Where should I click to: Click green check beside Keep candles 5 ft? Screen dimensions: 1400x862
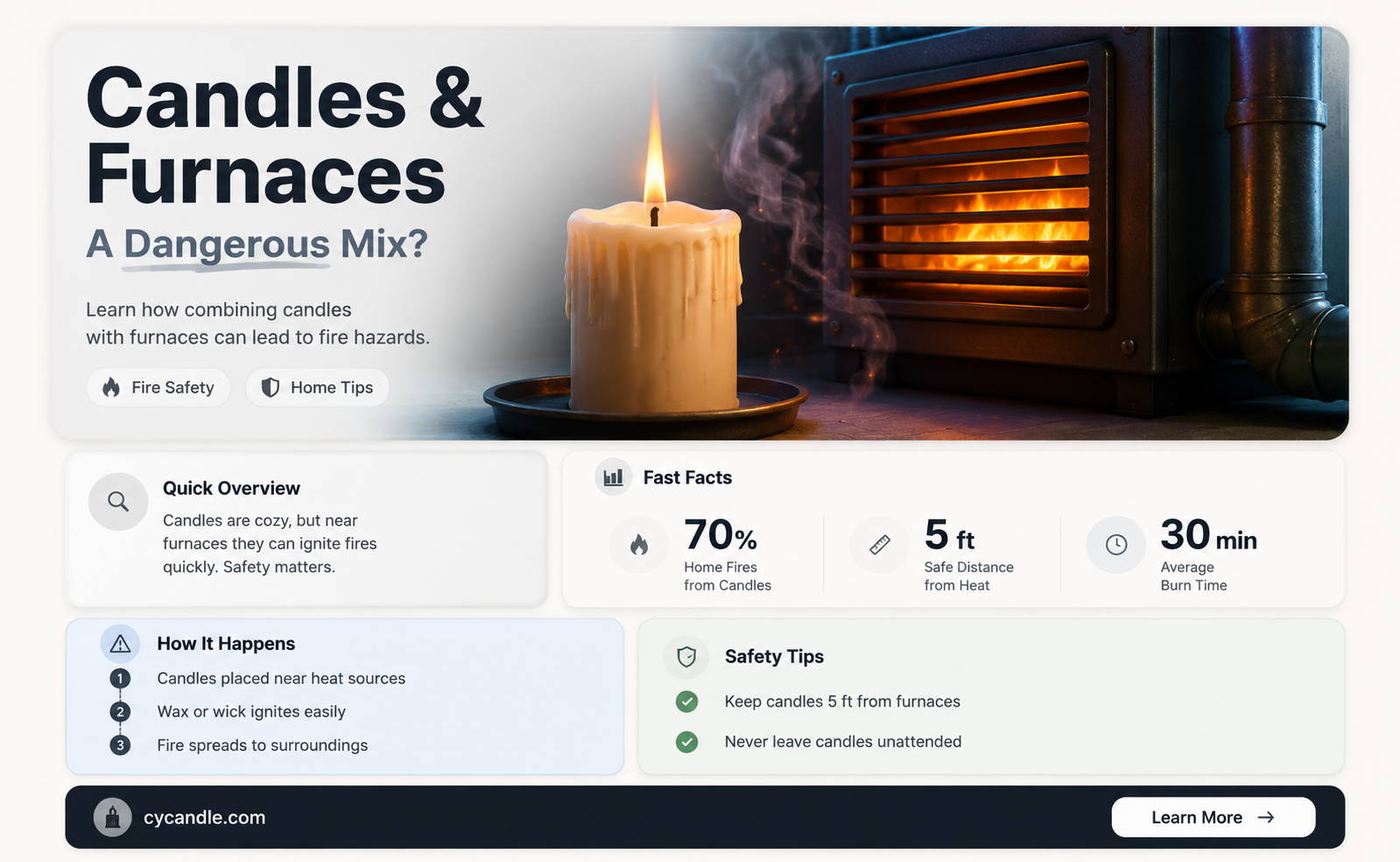687,702
